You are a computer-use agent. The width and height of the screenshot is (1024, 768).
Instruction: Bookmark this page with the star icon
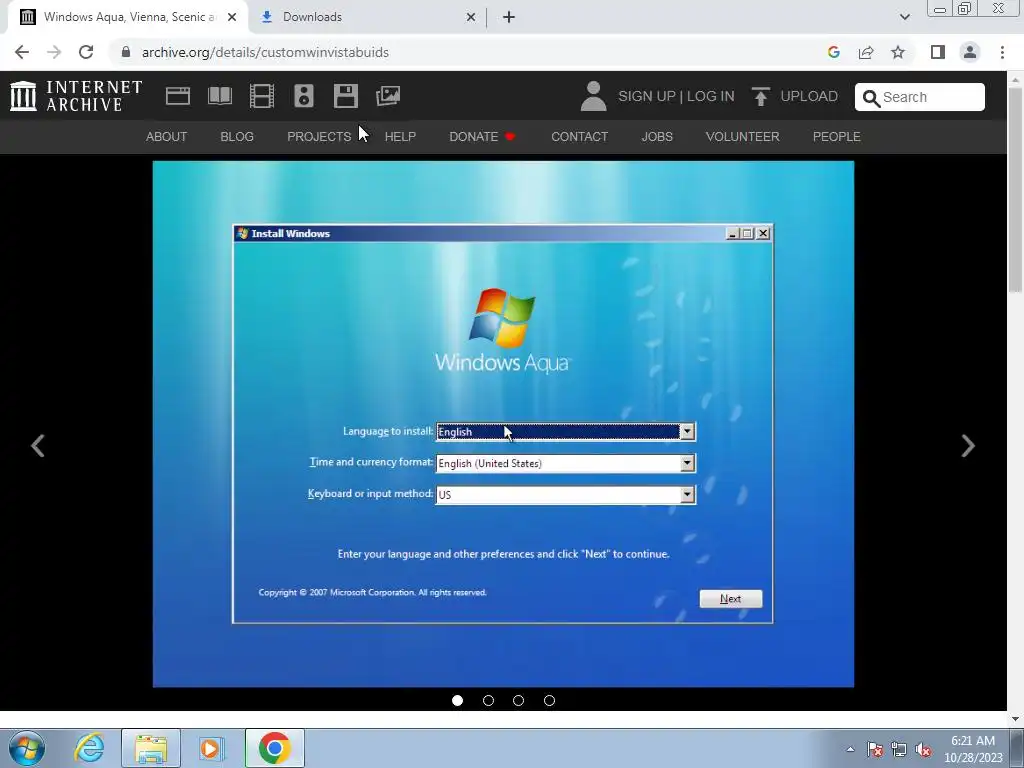pos(898,52)
